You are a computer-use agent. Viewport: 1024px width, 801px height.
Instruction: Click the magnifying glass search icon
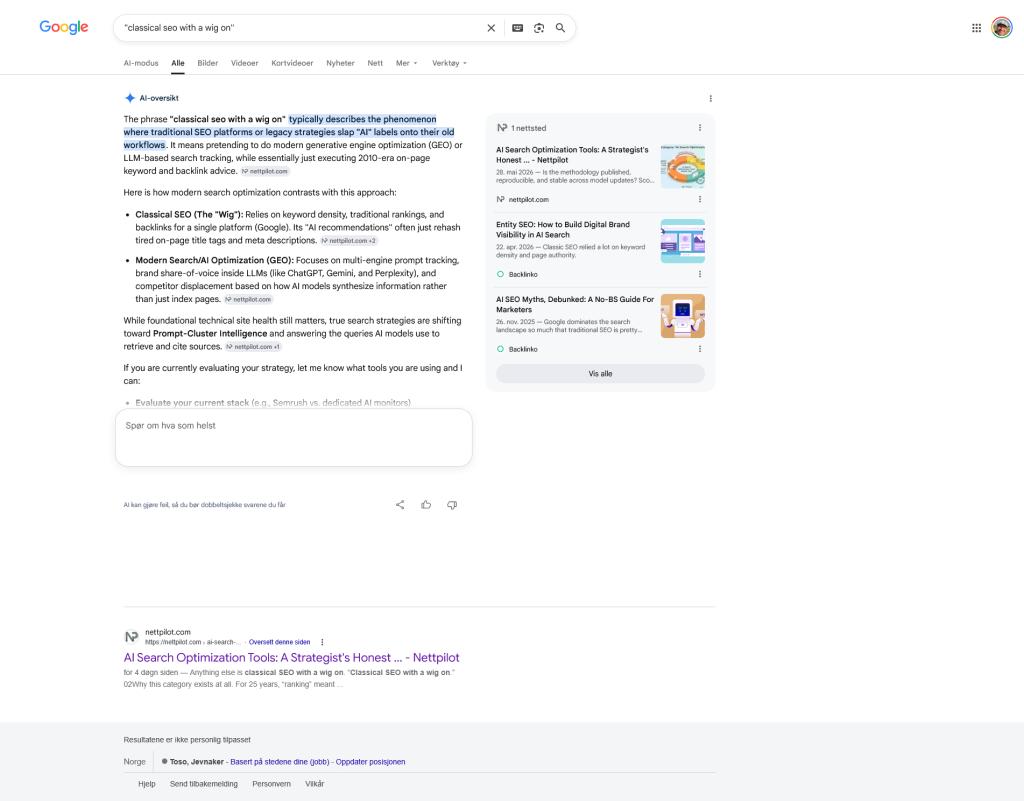click(x=560, y=28)
